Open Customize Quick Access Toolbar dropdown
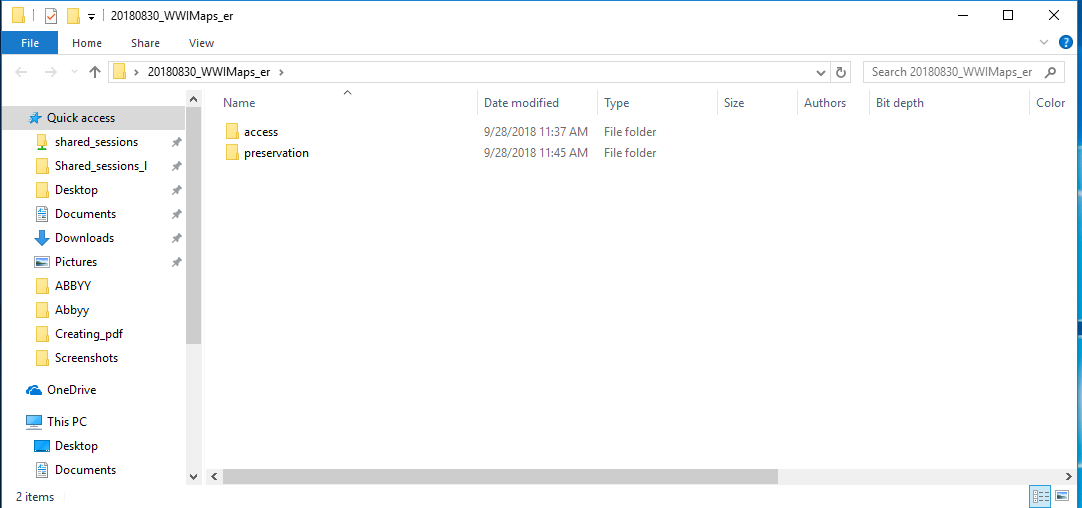 (x=91, y=16)
